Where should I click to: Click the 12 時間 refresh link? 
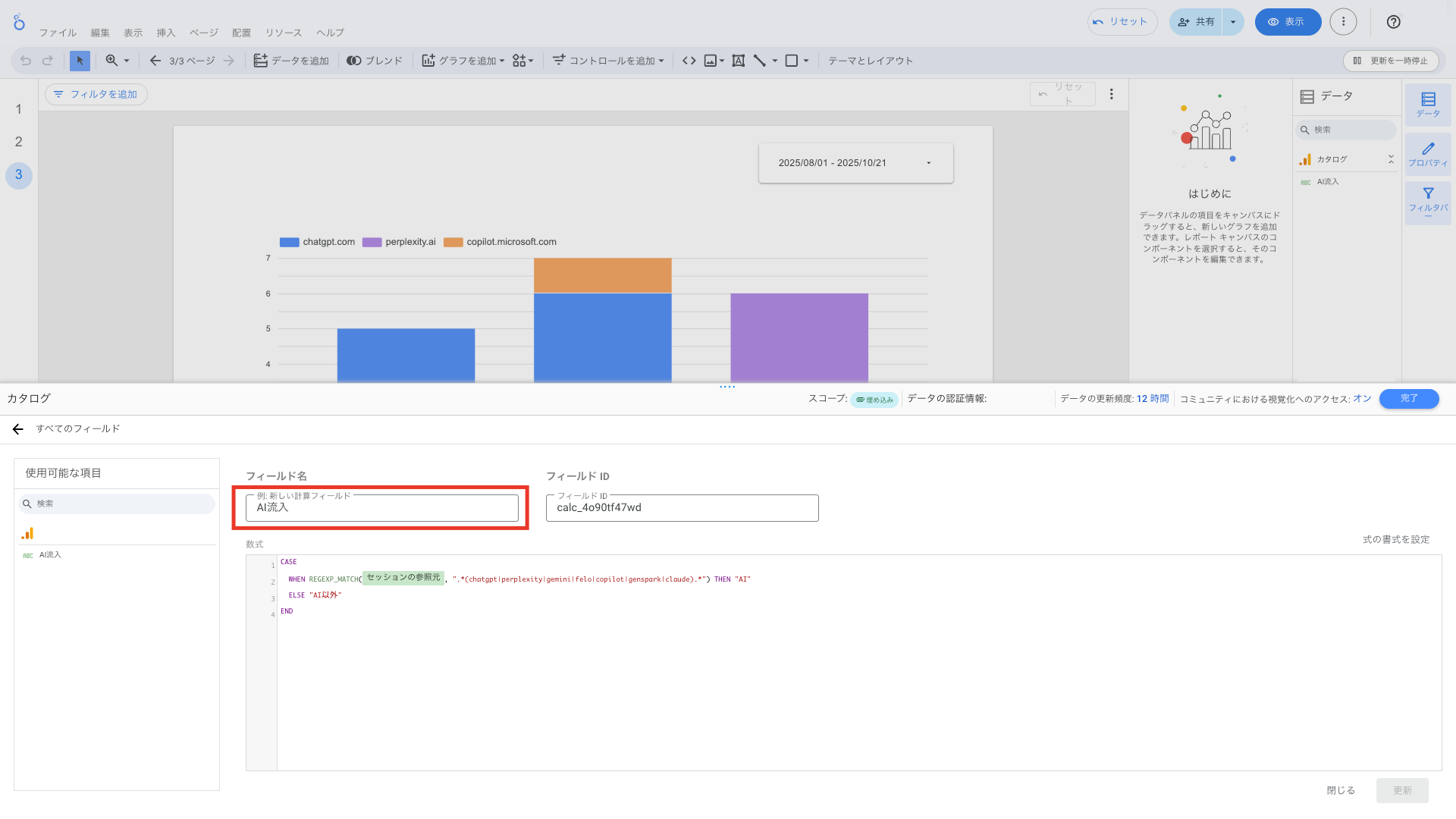pos(1153,399)
